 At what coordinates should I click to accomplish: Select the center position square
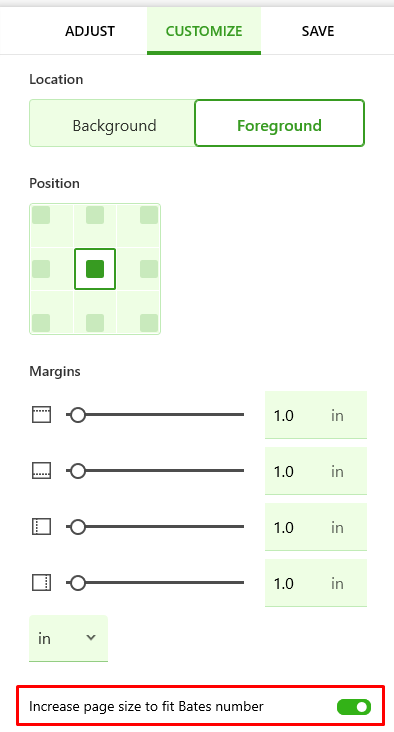95,269
